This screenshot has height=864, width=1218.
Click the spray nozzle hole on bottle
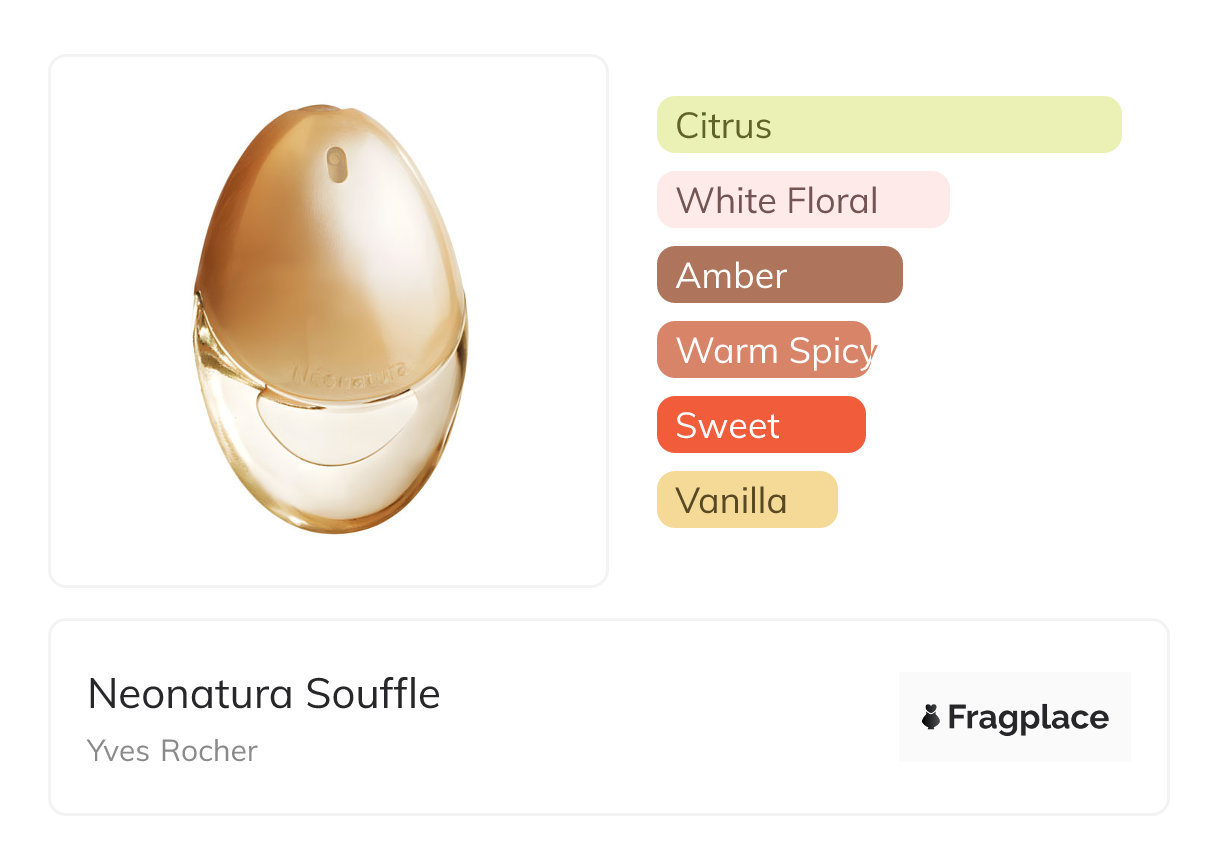[336, 163]
